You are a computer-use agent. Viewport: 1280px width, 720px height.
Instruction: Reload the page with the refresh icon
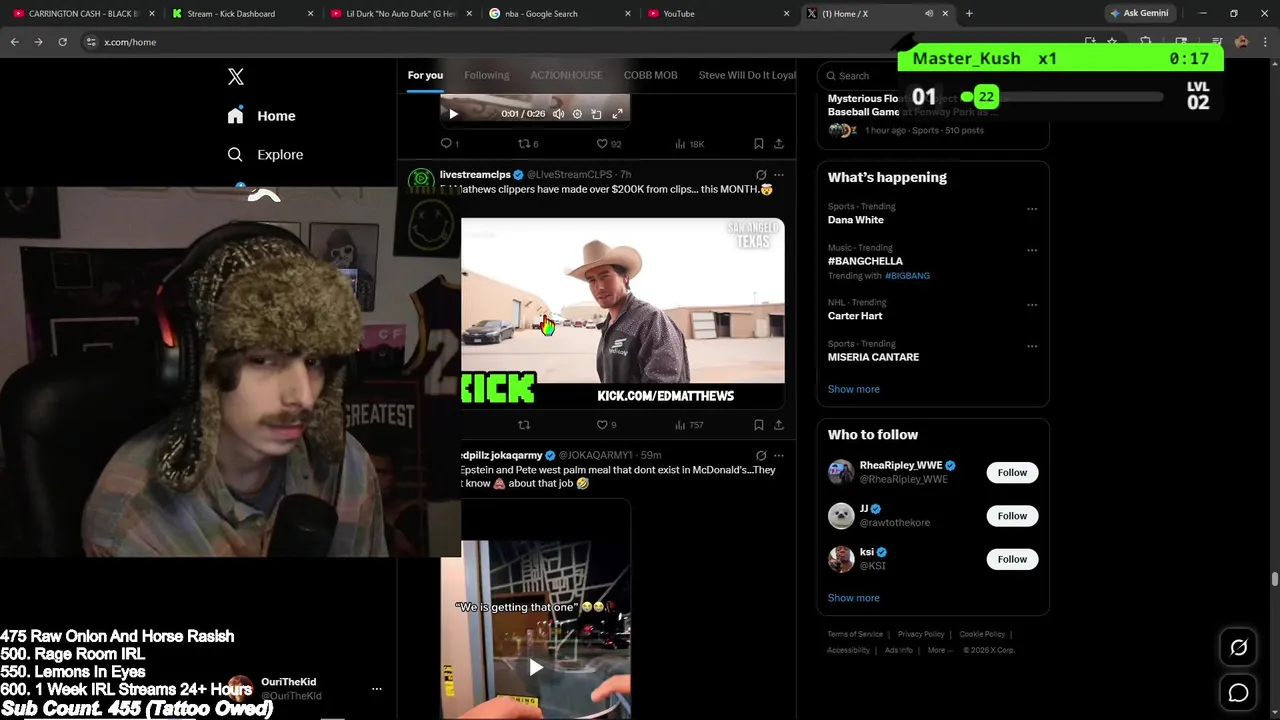click(62, 42)
